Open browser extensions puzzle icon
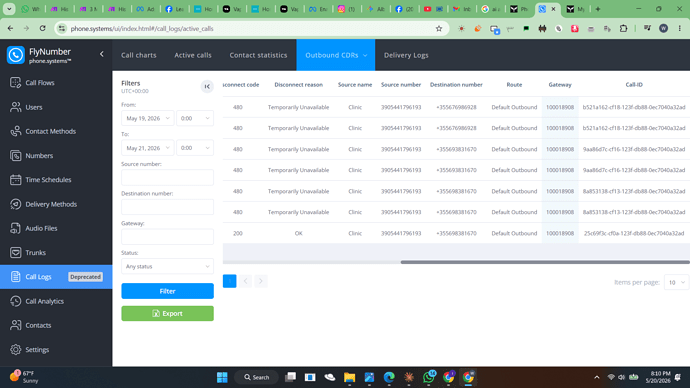 click(623, 29)
